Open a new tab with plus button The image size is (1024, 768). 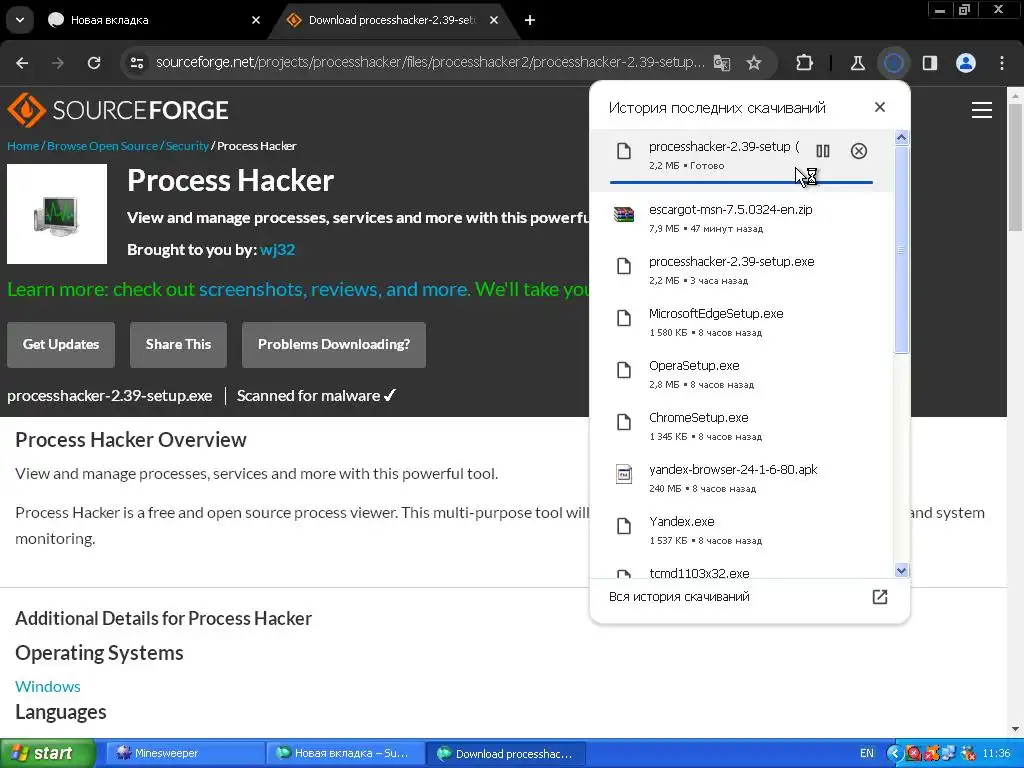[530, 20]
